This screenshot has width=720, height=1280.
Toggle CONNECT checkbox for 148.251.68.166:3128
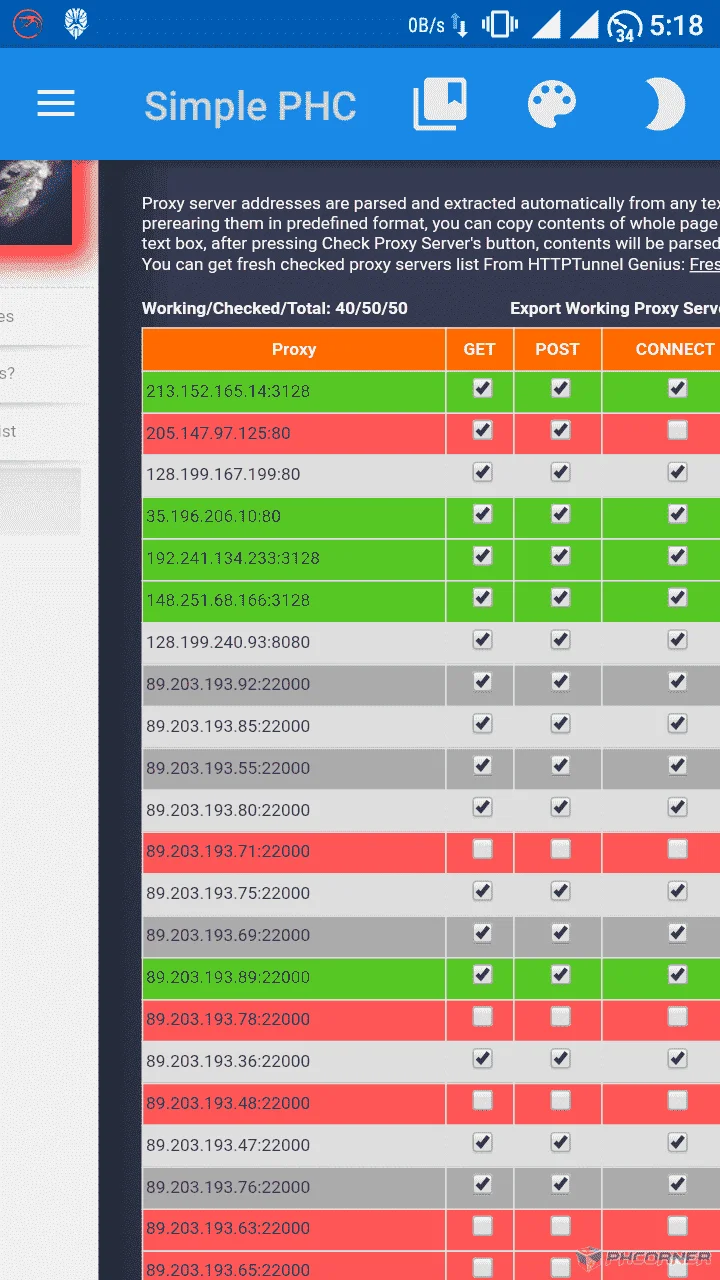(677, 598)
